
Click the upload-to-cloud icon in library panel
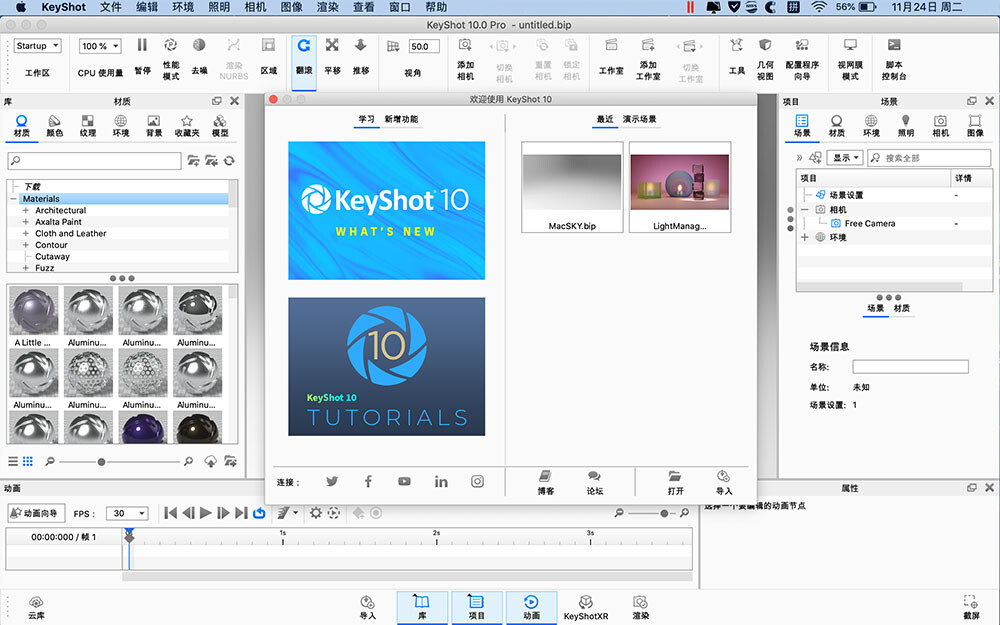click(x=210, y=461)
